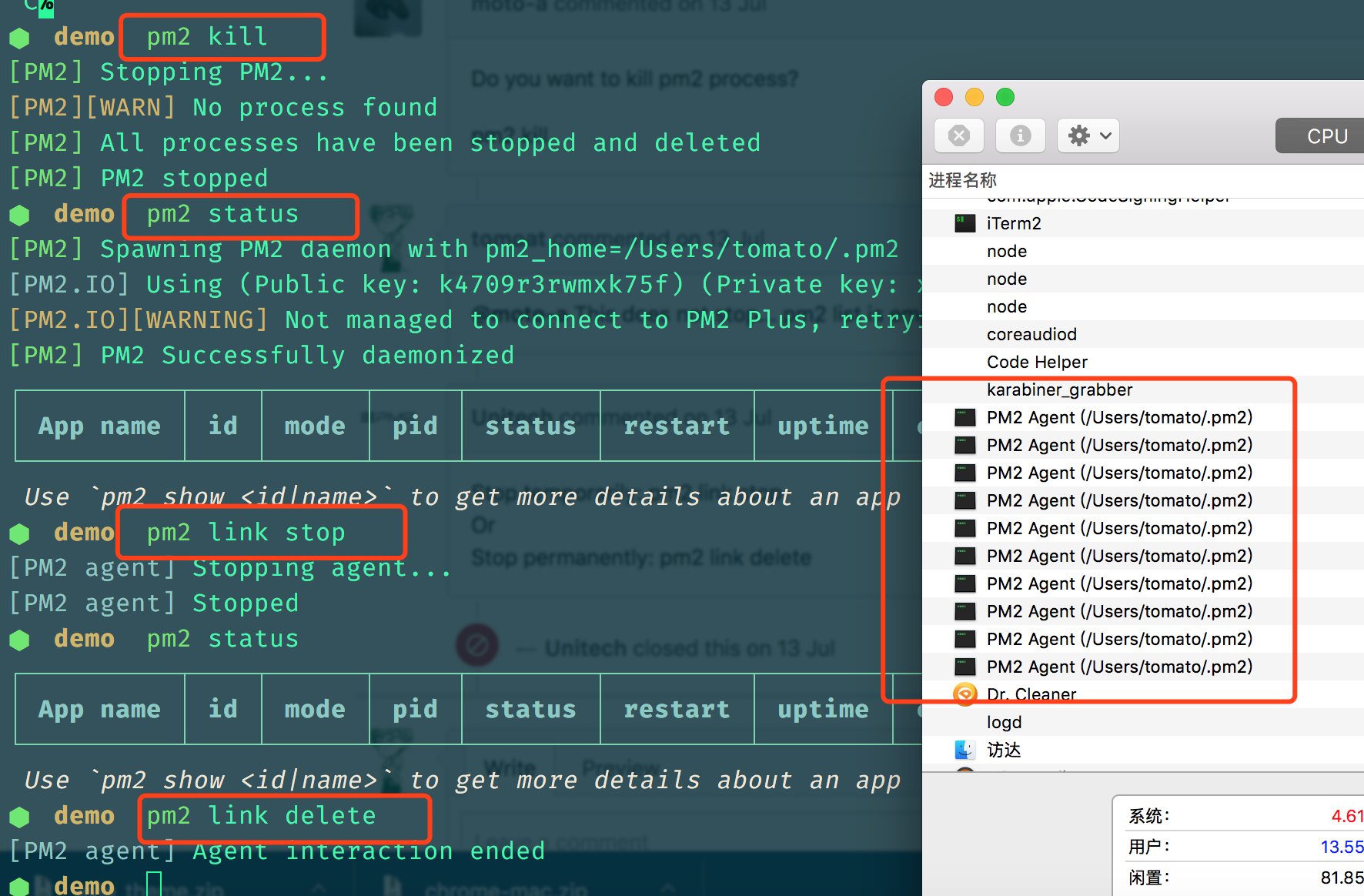Click the 闲置 CPU idle label
The height and width of the screenshot is (896, 1364).
1149,878
